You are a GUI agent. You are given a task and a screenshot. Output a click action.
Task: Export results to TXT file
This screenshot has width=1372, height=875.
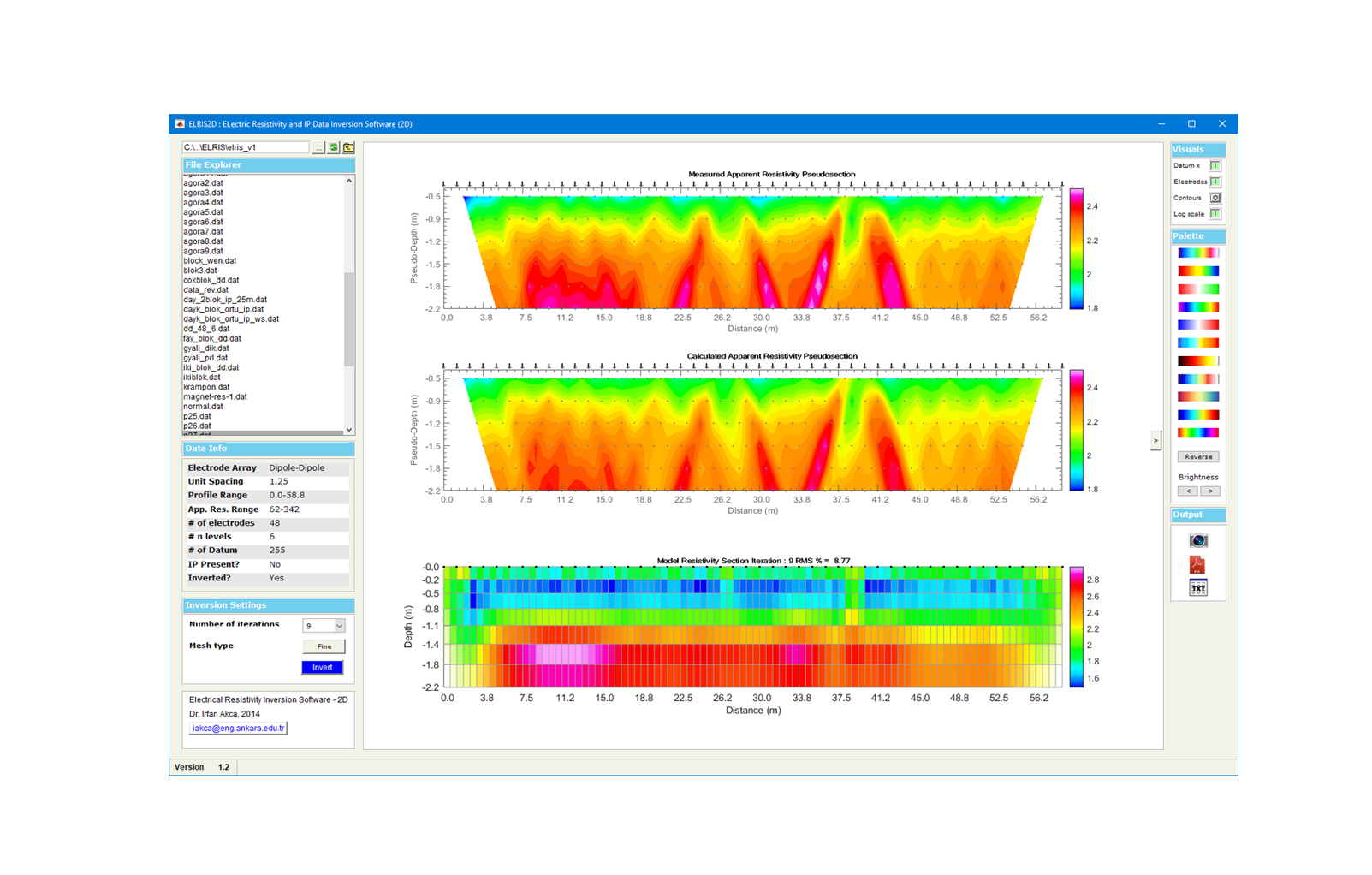click(1197, 587)
